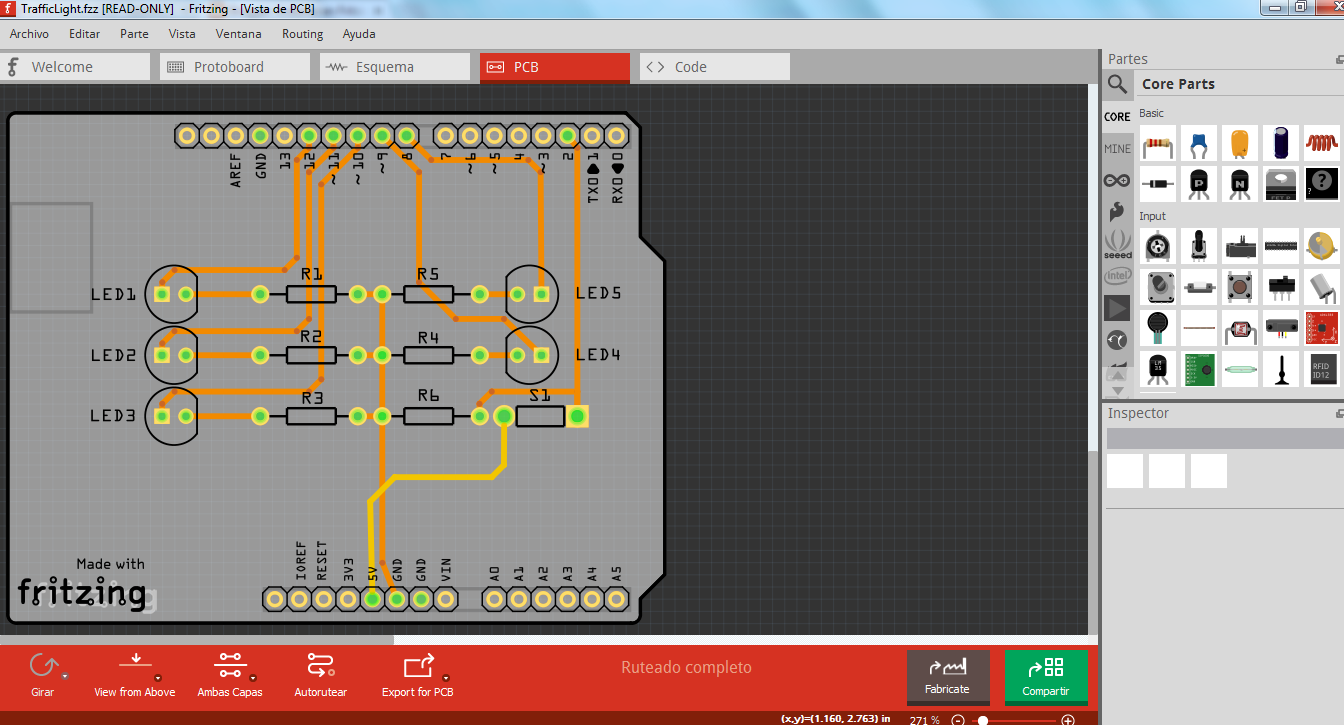Select the resistor part in Basic bin
Image resolution: width=1344 pixels, height=725 pixels.
pos(1157,143)
